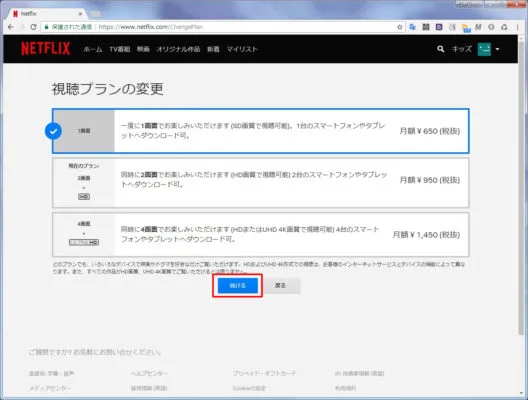The image size is (528, 400).
Task: Click the gray M extension icon
Action: (478, 27)
